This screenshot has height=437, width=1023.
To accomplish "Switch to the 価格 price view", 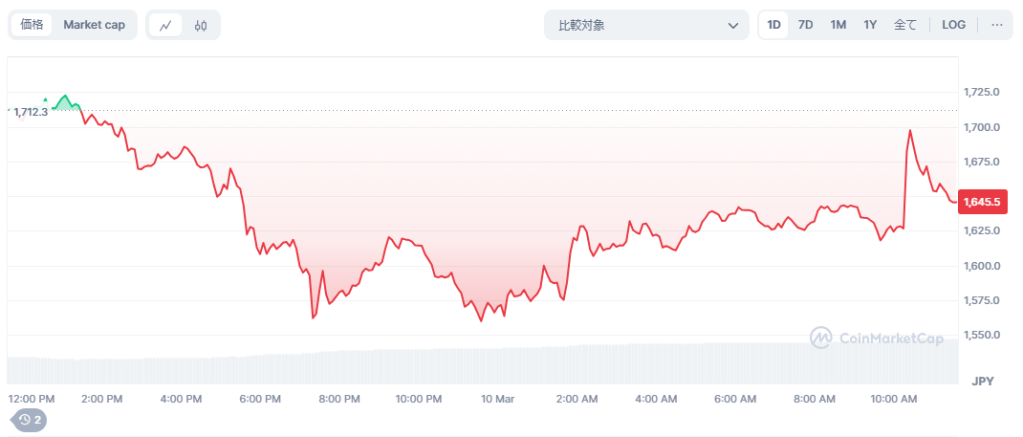I will (x=32, y=25).
